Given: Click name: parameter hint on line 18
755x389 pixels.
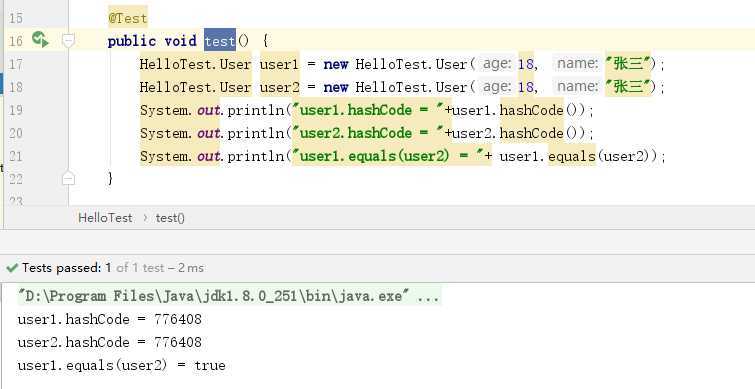Looking at the screenshot, I should pyautogui.click(x=578, y=87).
